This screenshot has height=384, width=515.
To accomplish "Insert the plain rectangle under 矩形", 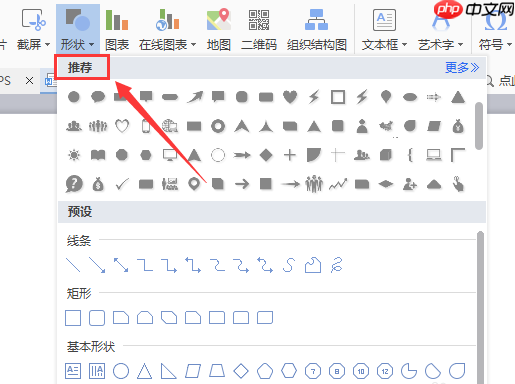I will tap(73, 318).
